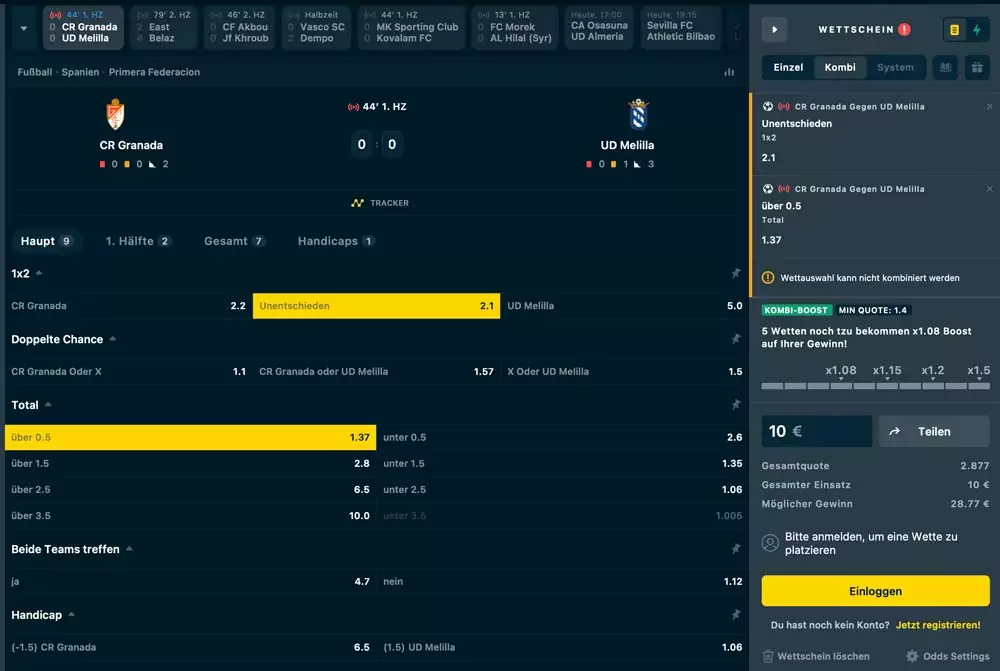The width and height of the screenshot is (1000, 671).
Task: Expand betslip with the arrow button
Action: (x=774, y=29)
